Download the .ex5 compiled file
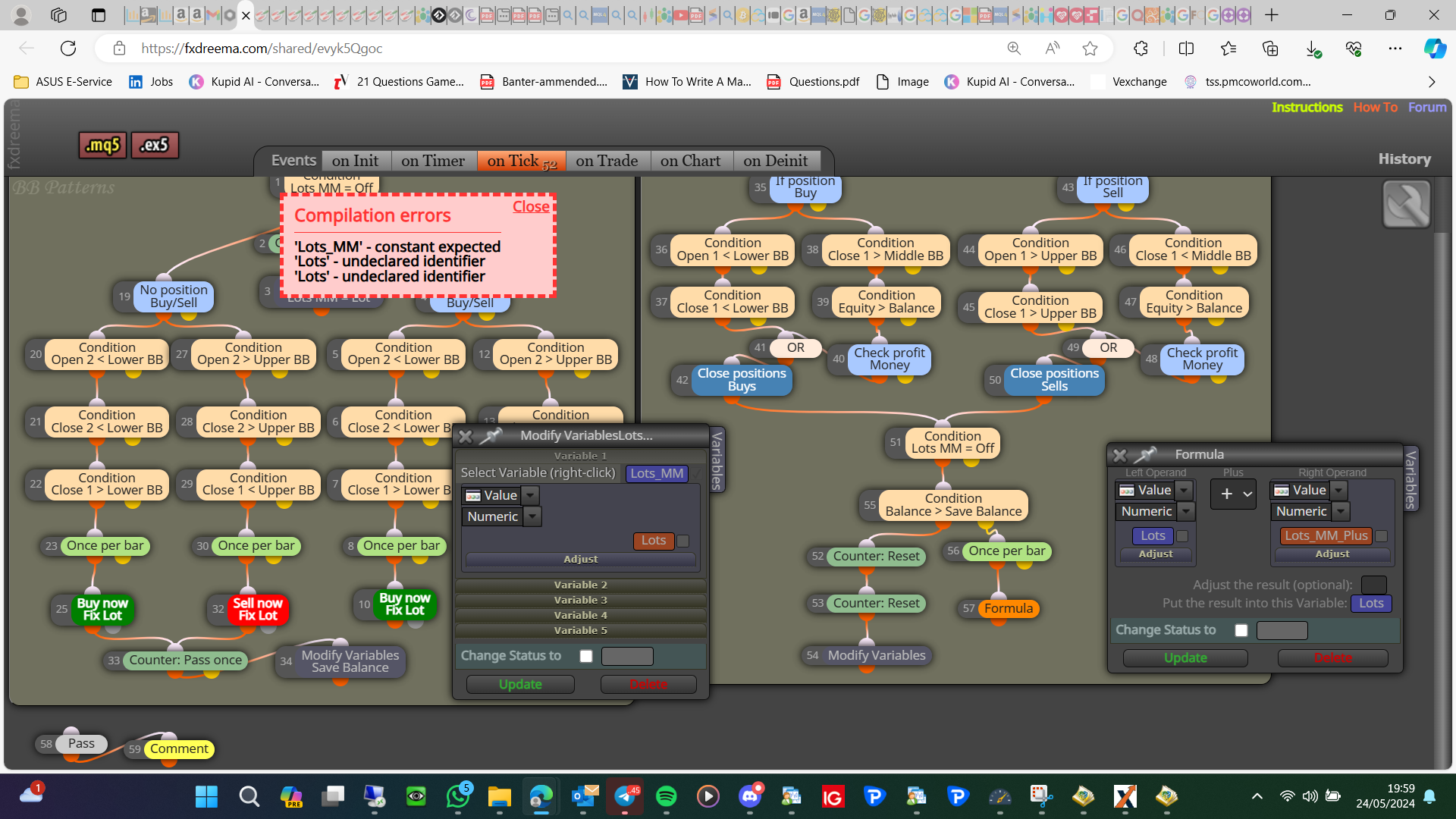1456x819 pixels. [x=155, y=145]
